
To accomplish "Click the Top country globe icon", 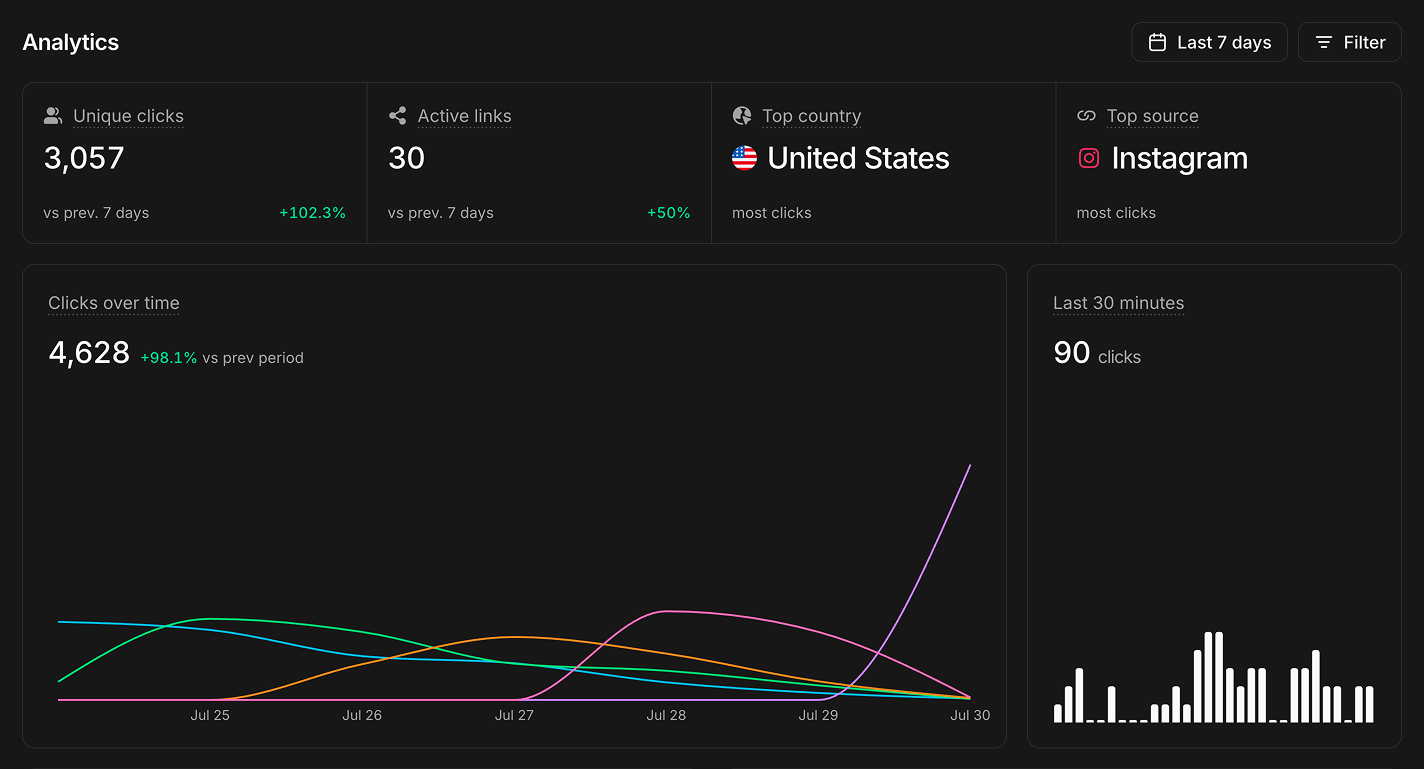I will (x=742, y=116).
